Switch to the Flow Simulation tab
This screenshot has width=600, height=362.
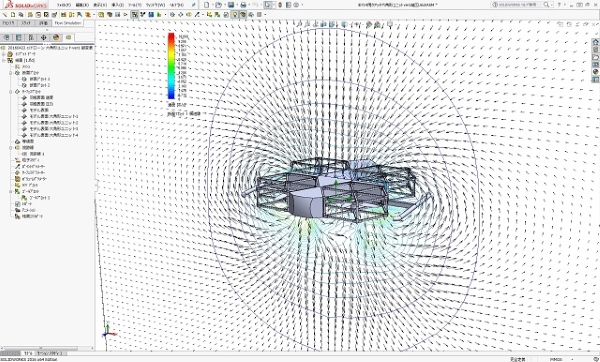point(68,23)
